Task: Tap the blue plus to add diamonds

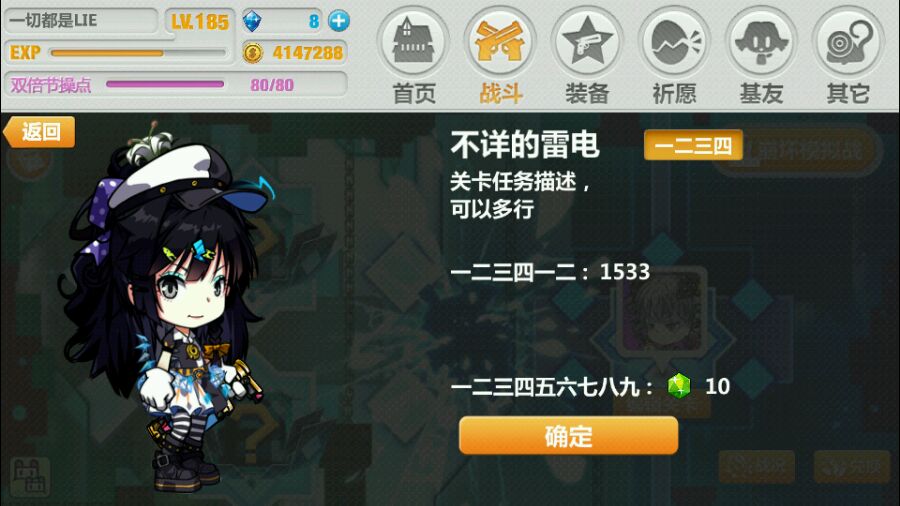Action: (339, 21)
